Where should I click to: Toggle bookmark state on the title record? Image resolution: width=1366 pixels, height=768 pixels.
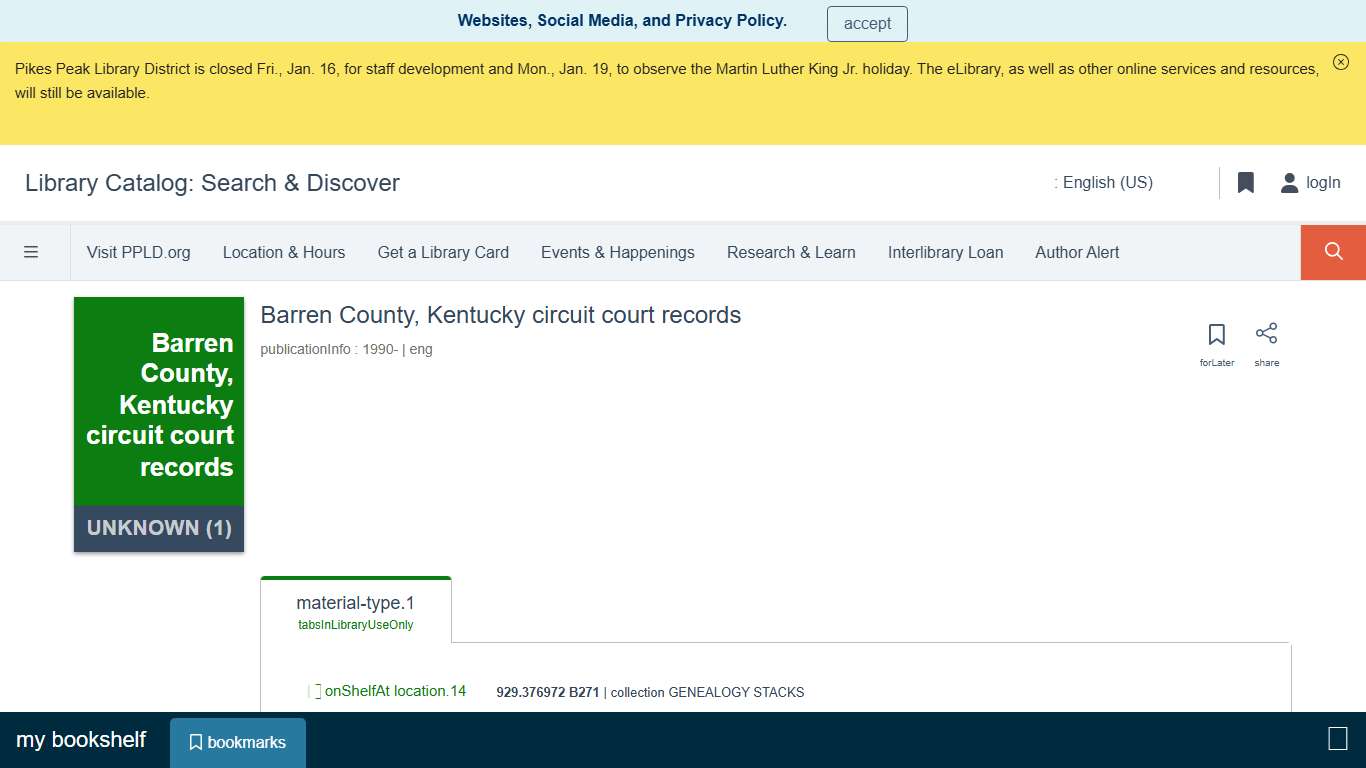pyautogui.click(x=1216, y=334)
